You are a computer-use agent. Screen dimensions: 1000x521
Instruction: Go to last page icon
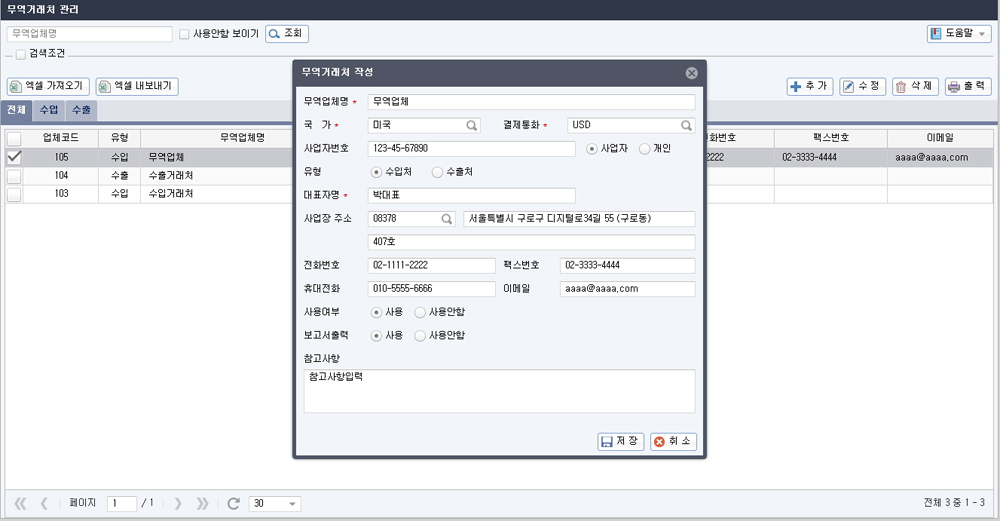pyautogui.click(x=202, y=504)
